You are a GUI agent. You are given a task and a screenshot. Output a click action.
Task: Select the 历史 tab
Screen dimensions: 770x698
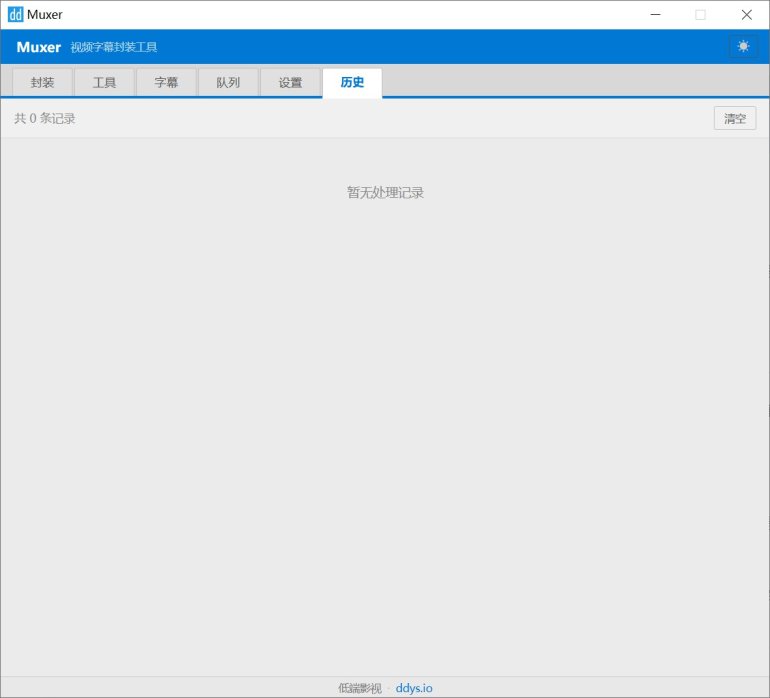352,82
